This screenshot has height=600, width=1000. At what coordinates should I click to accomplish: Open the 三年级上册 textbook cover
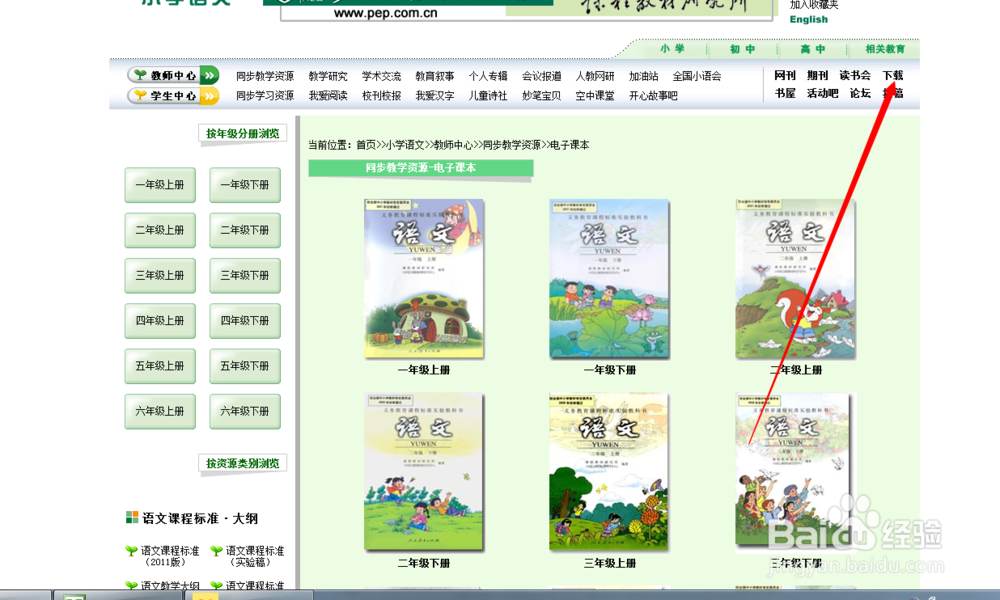(608, 472)
